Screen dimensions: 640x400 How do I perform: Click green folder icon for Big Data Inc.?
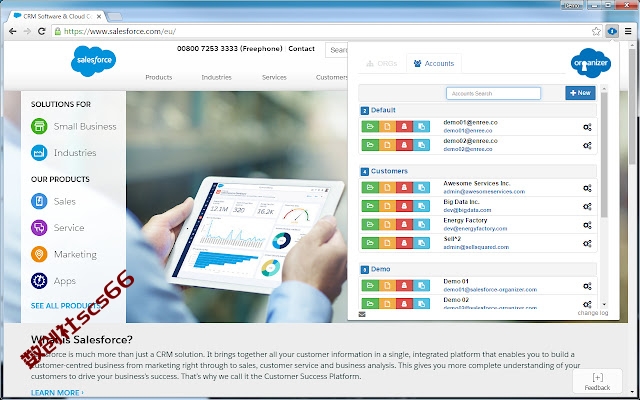click(x=370, y=206)
